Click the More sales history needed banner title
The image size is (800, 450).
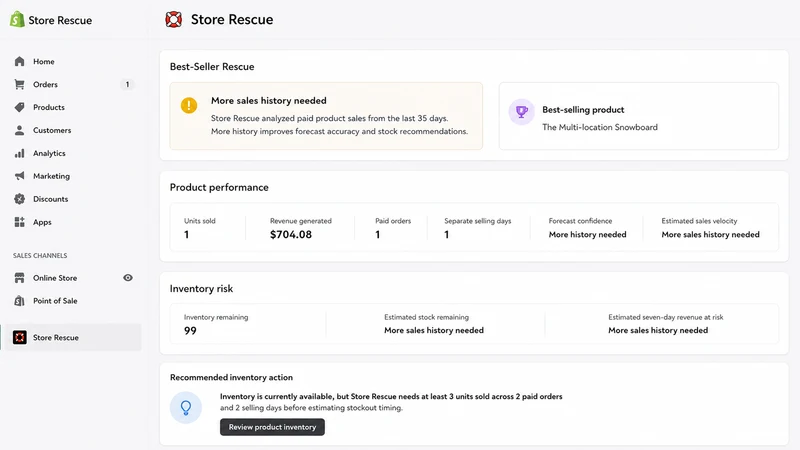[269, 101]
